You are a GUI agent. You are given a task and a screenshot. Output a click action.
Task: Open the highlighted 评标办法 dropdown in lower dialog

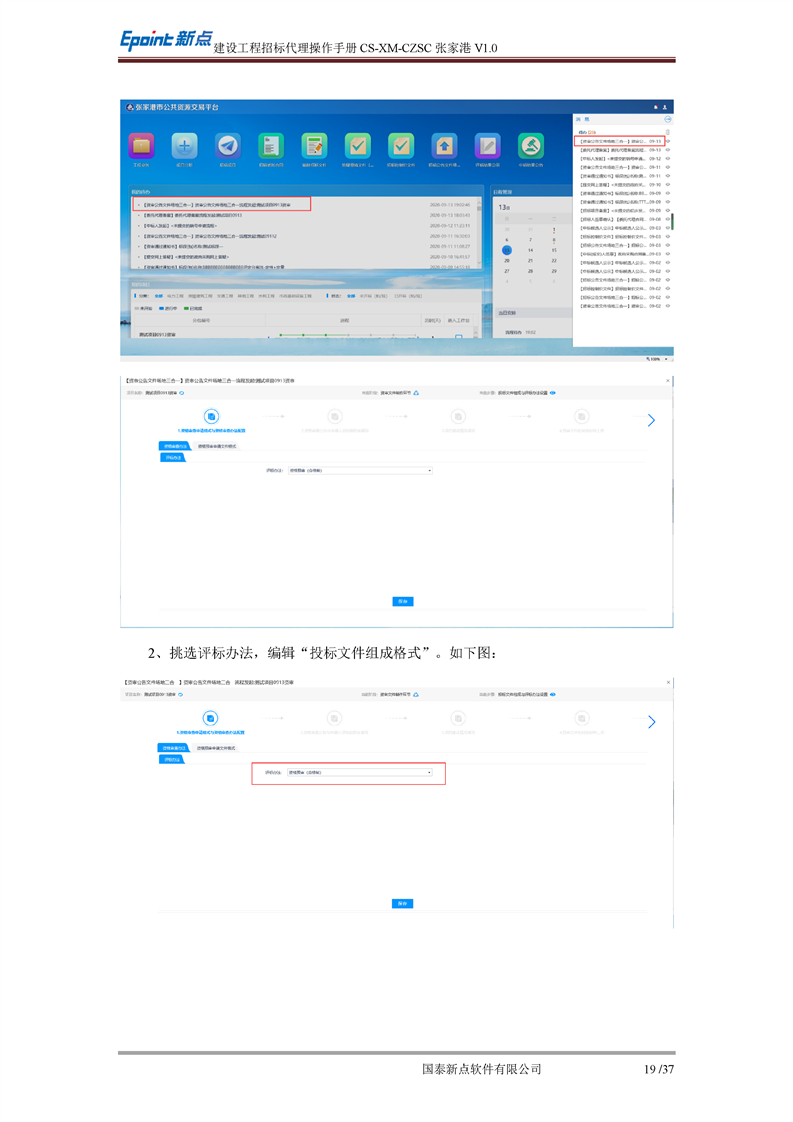click(359, 773)
